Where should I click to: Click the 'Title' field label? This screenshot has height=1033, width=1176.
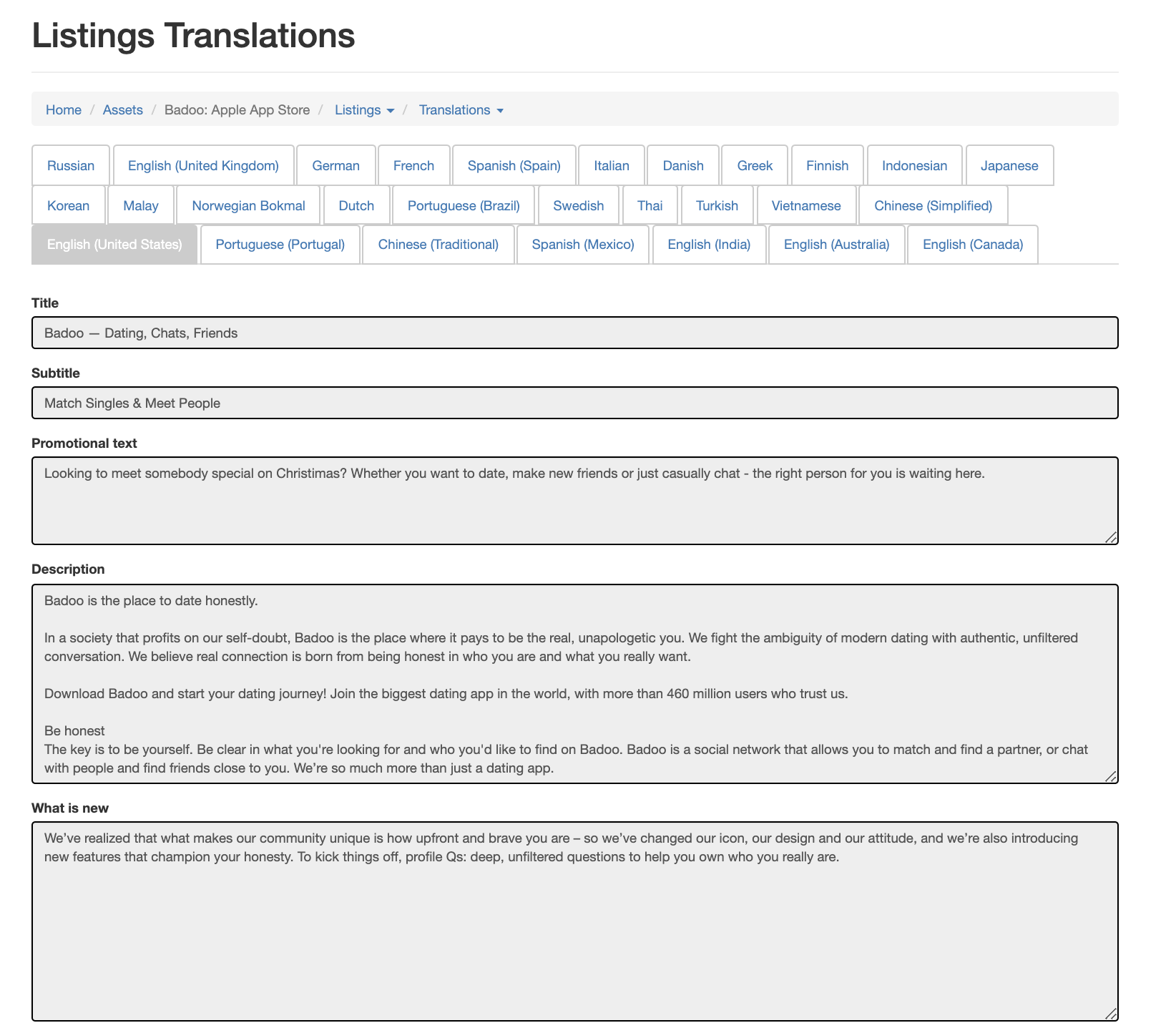pyautogui.click(x=45, y=303)
